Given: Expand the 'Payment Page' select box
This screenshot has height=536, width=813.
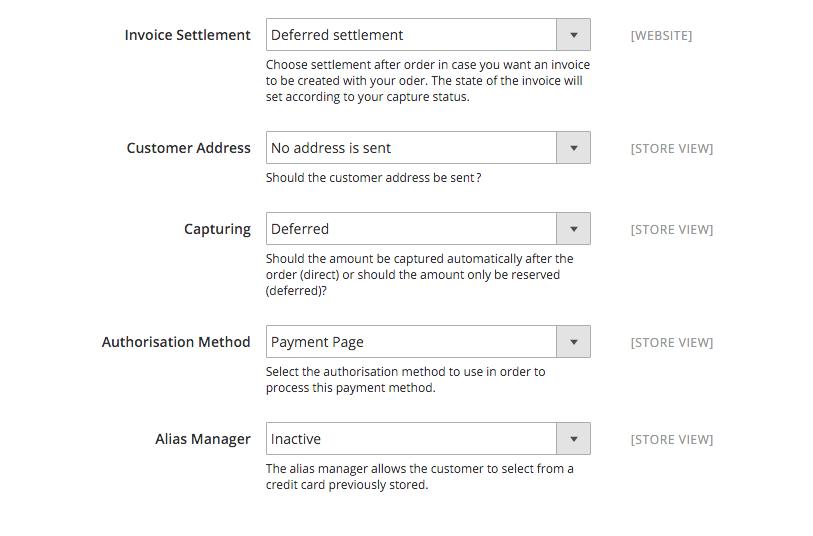Looking at the screenshot, I should click(412, 342).
